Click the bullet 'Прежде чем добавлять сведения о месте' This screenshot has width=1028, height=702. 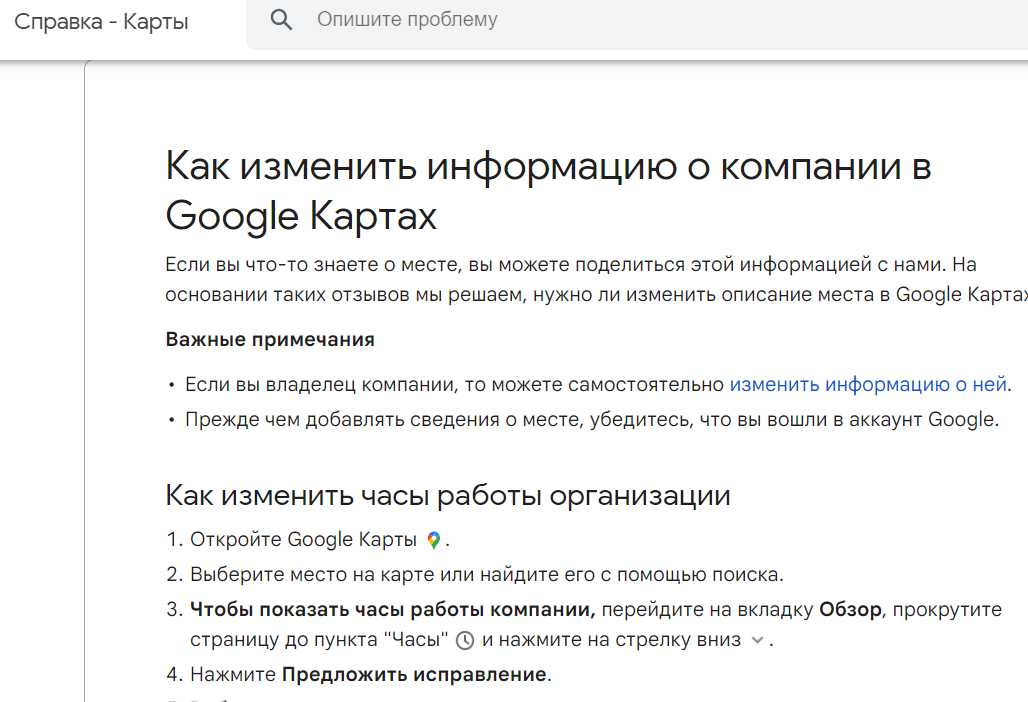pos(592,419)
